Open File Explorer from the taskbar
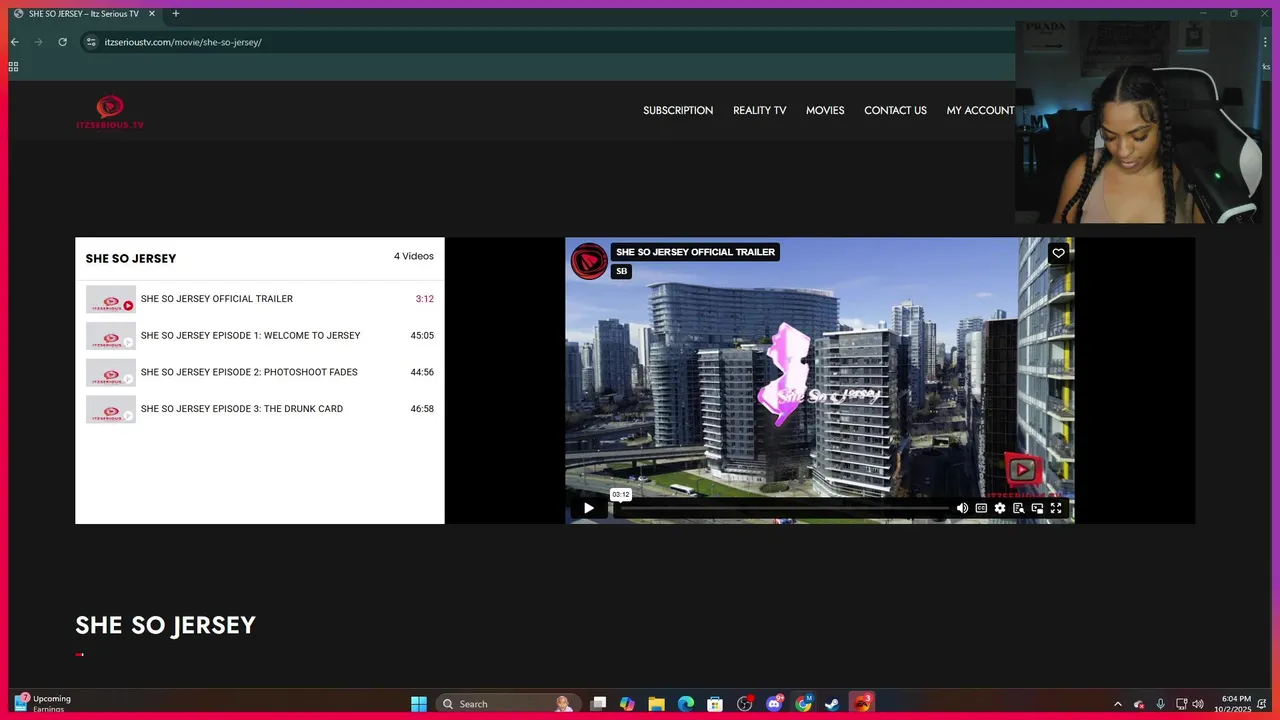Screen dimensions: 1280x720 point(656,704)
